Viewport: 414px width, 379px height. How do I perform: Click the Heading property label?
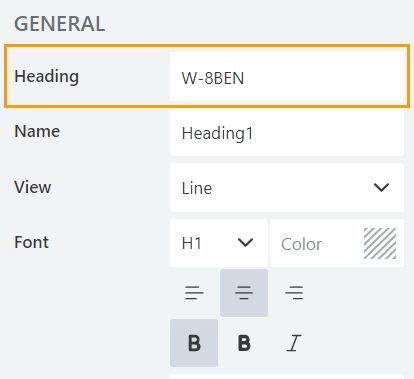point(47,76)
